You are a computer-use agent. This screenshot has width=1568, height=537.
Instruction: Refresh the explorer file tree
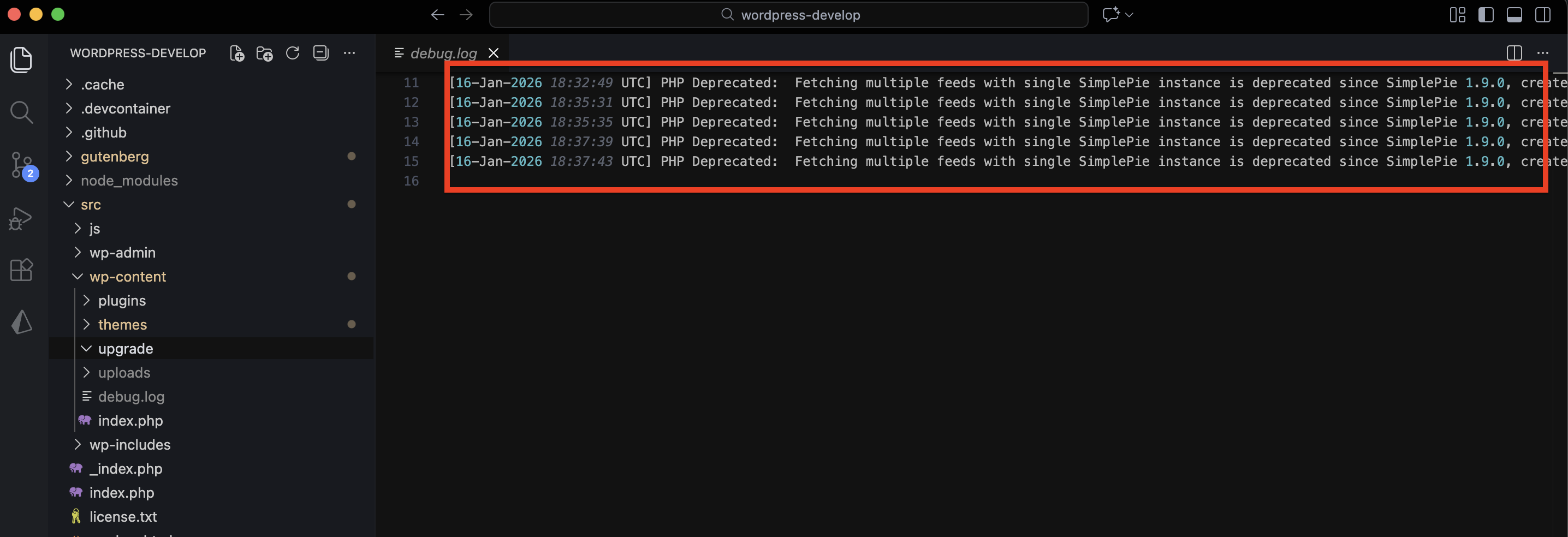click(x=293, y=53)
